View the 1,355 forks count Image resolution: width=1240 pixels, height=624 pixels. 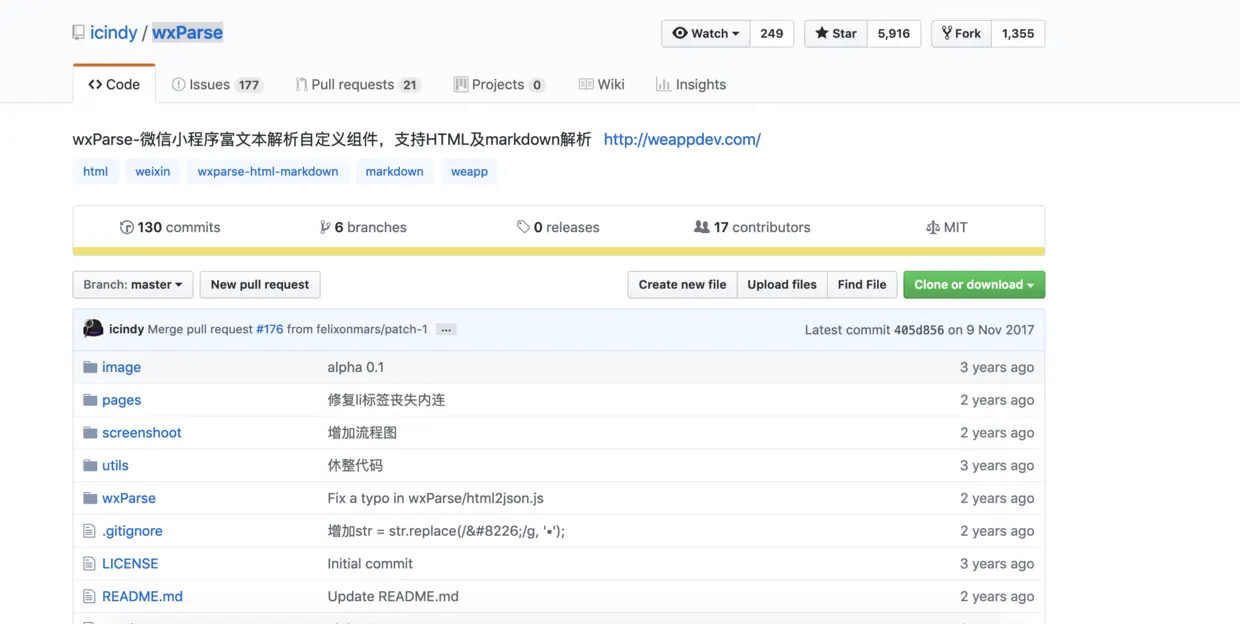coord(1018,33)
